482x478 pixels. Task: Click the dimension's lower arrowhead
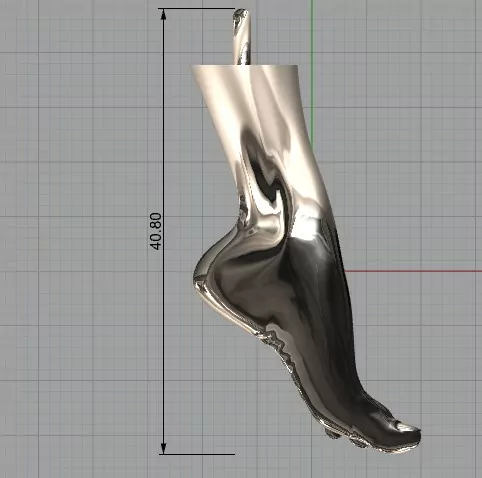point(163,448)
